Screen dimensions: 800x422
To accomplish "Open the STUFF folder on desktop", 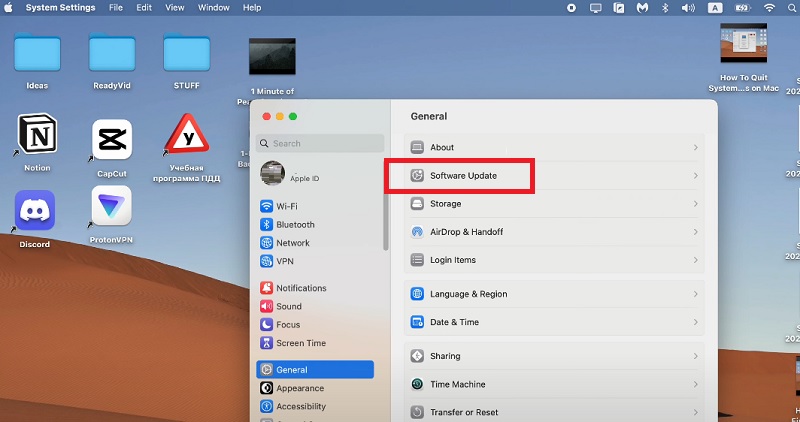I will [x=187, y=53].
